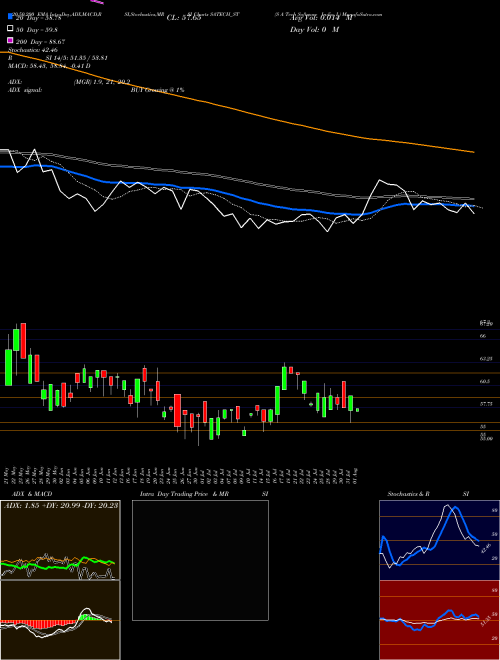Image resolution: width=500 pixels, height=660 pixels.
Task: Open the empty intraday trading price panel
Action: 200,560
